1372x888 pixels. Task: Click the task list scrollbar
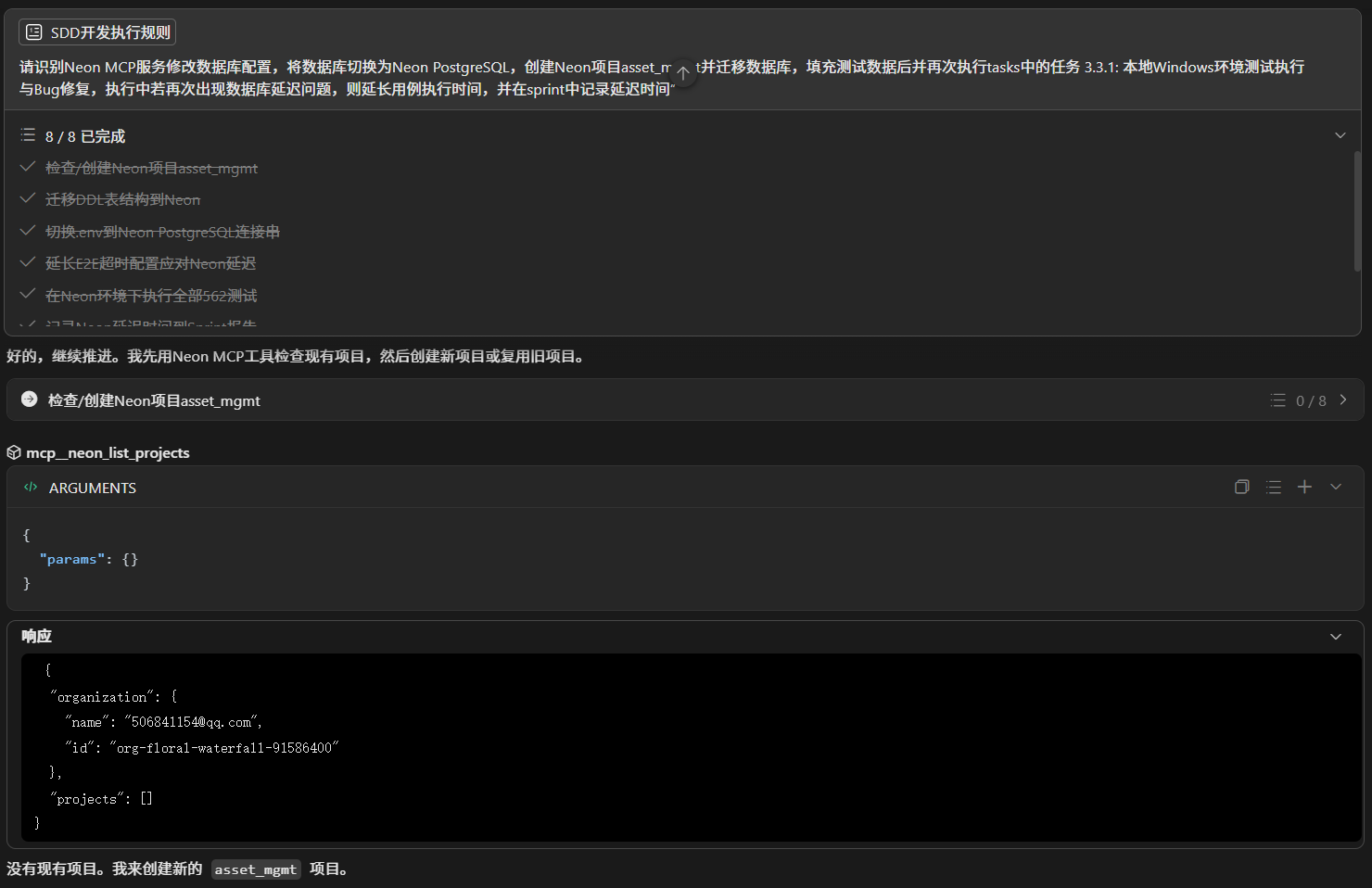coord(1357,211)
